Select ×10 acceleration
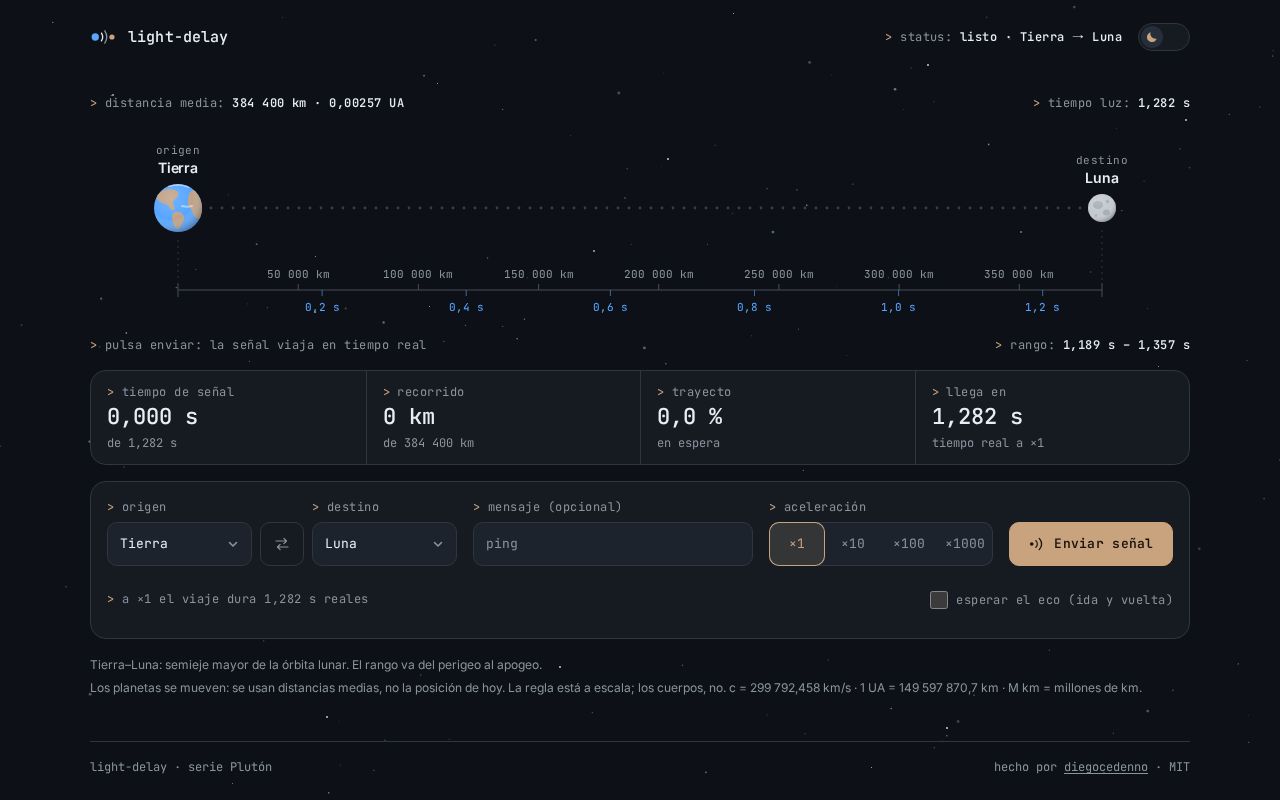The width and height of the screenshot is (1280, 800). point(853,544)
